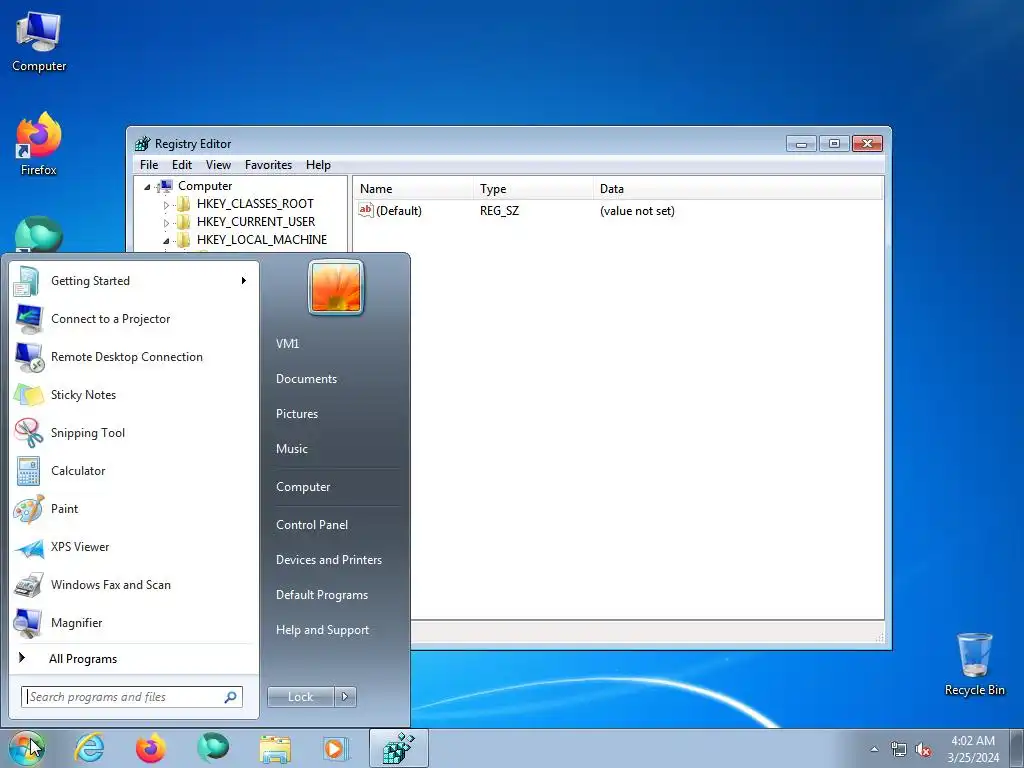Open VM1 user folder link
1024x768 pixels.
(287, 344)
